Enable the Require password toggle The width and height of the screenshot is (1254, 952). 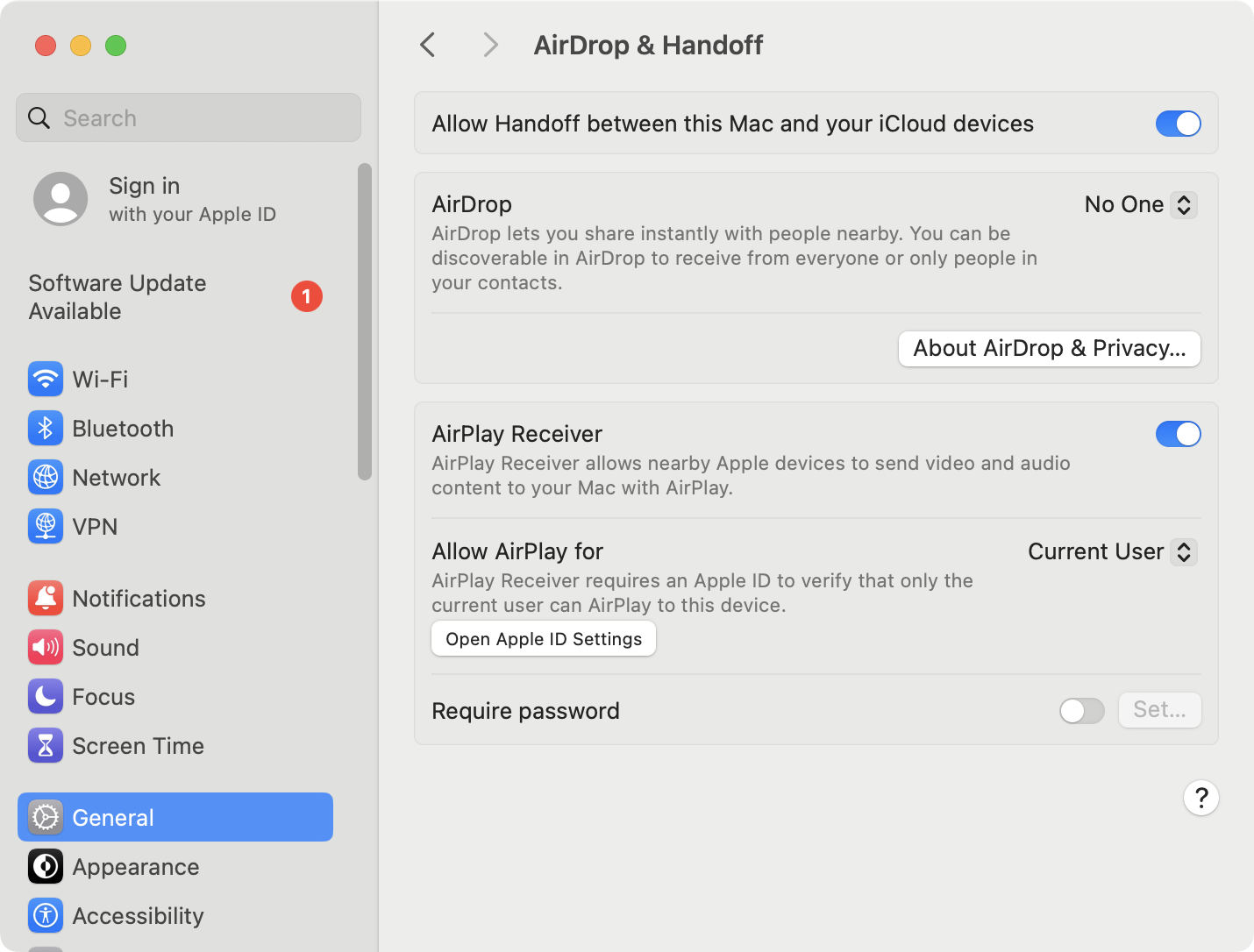[1082, 710]
